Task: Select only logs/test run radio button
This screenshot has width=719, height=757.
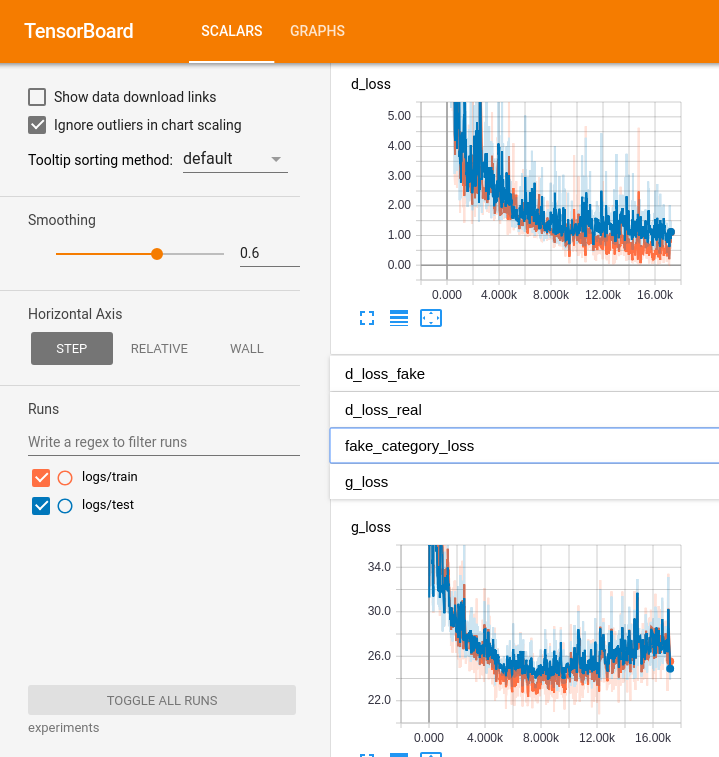Action: [x=65, y=505]
